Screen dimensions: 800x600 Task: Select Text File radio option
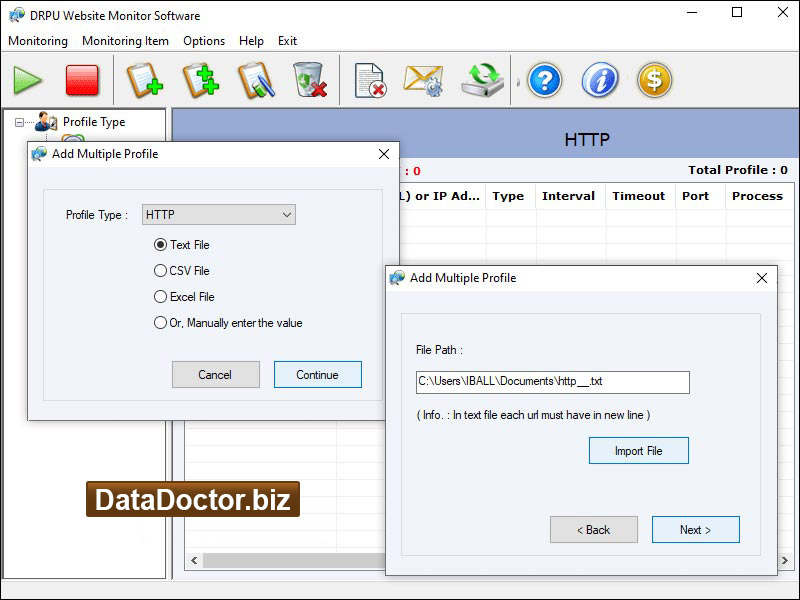tap(181, 245)
